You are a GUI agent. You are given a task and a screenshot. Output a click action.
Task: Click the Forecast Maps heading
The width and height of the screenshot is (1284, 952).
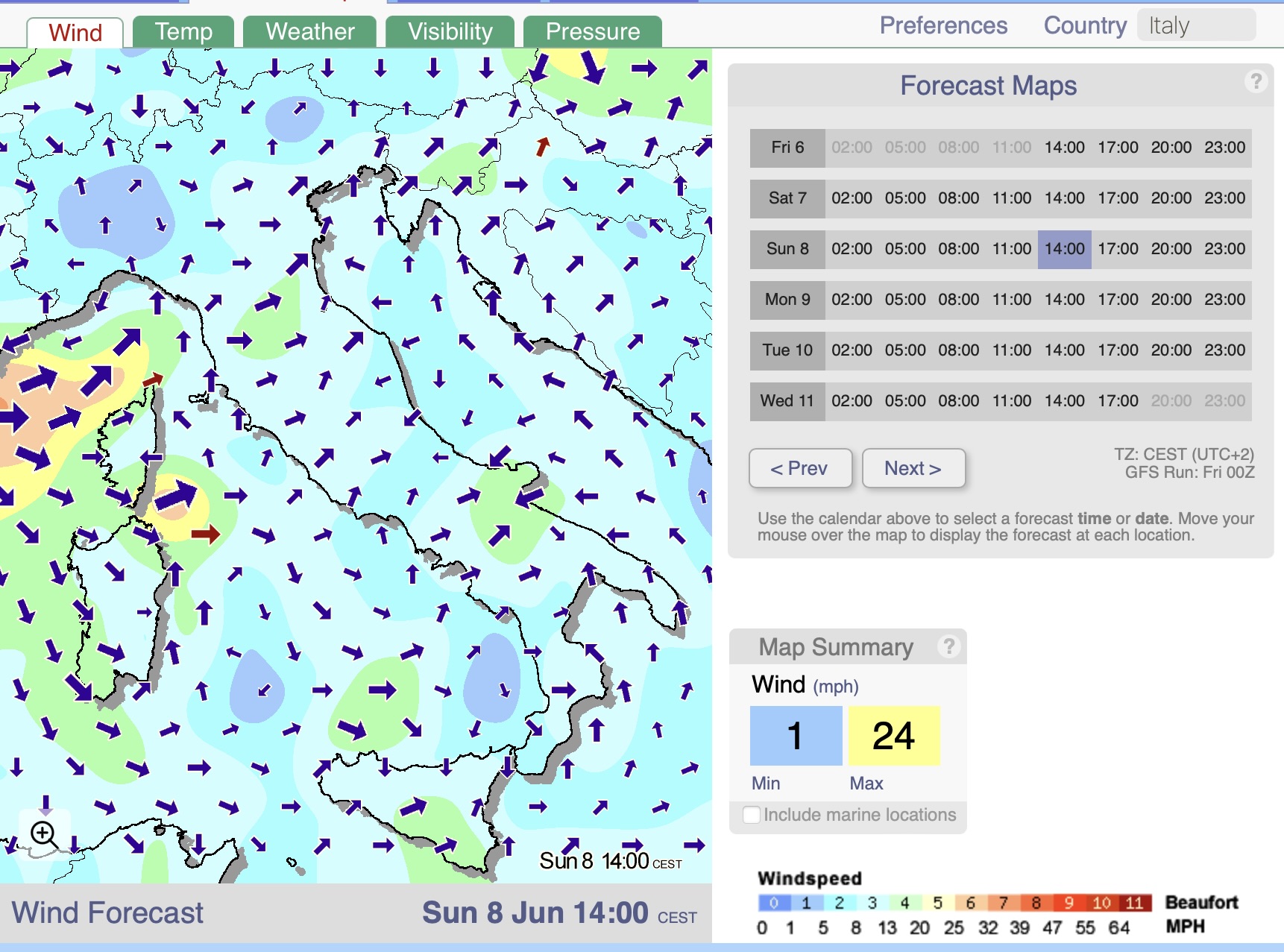(988, 86)
